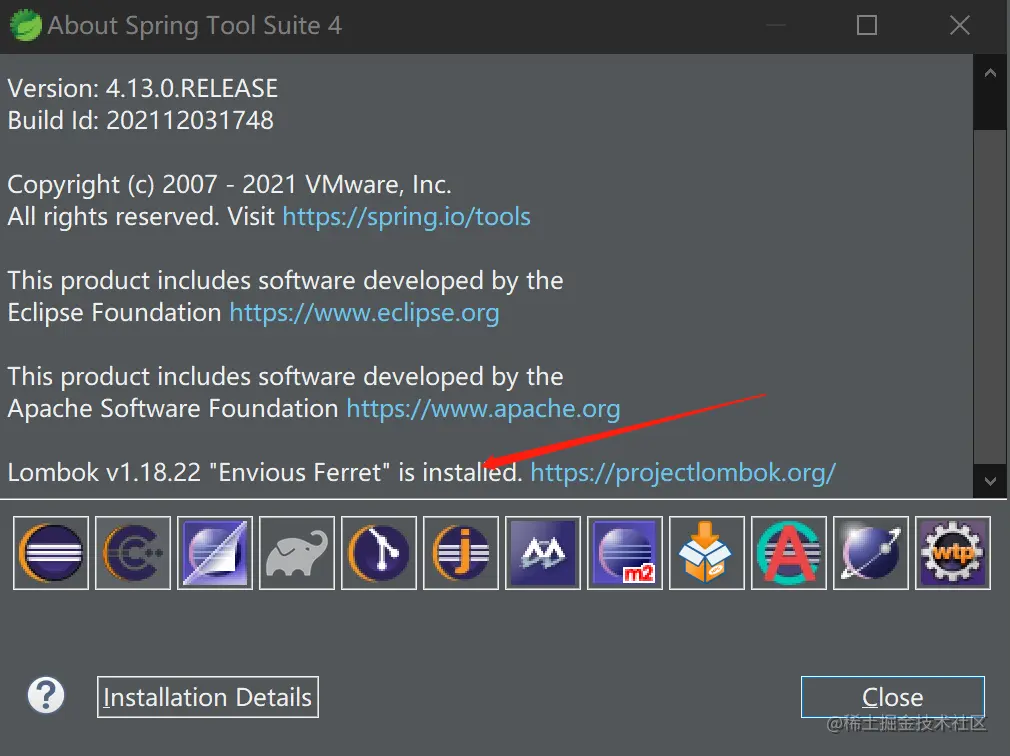Close the window with title bar X

pos(960,26)
